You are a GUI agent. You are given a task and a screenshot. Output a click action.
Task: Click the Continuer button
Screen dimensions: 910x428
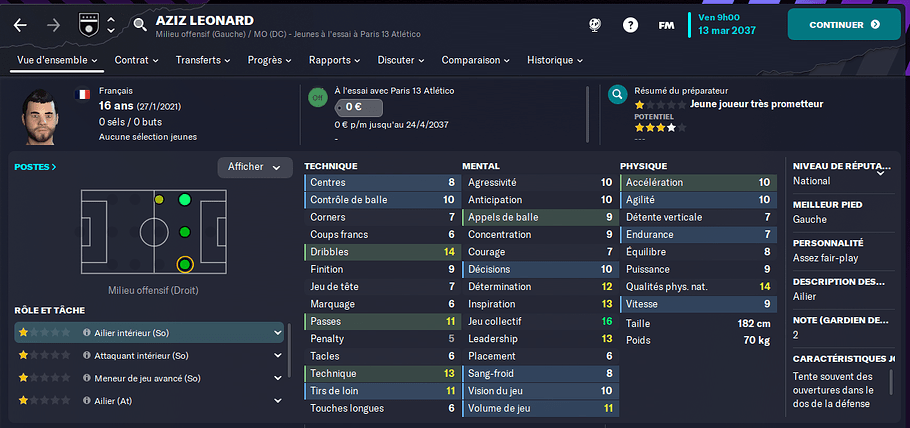(844, 24)
